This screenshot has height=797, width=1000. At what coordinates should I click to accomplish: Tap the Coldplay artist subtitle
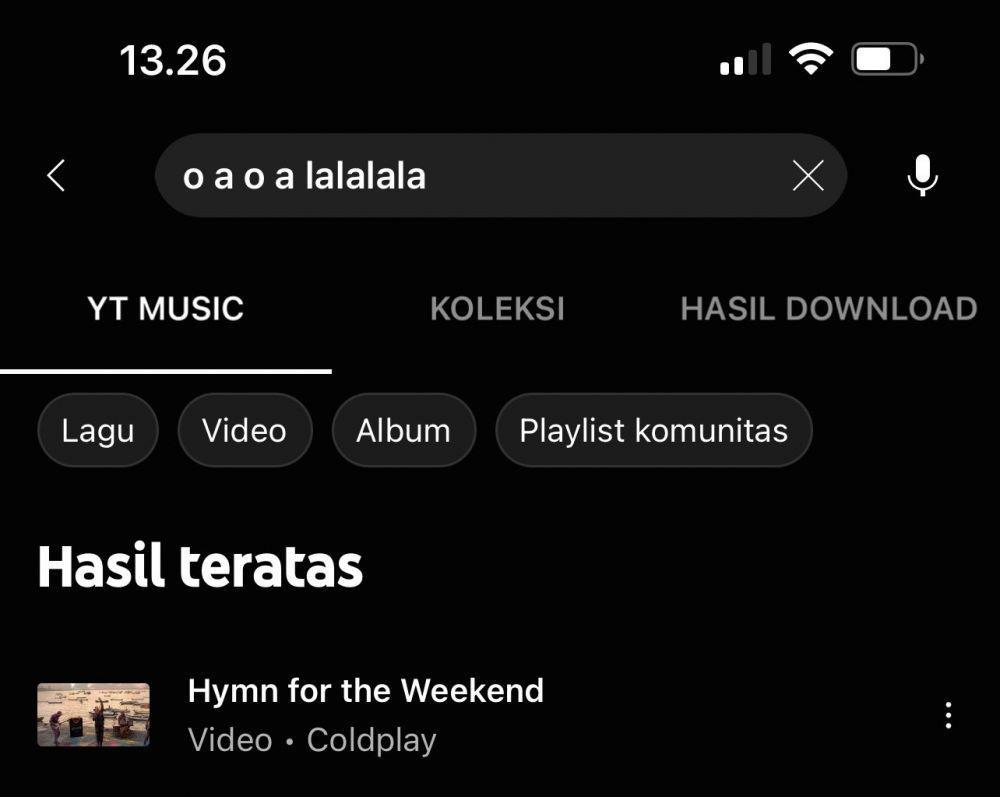point(372,740)
